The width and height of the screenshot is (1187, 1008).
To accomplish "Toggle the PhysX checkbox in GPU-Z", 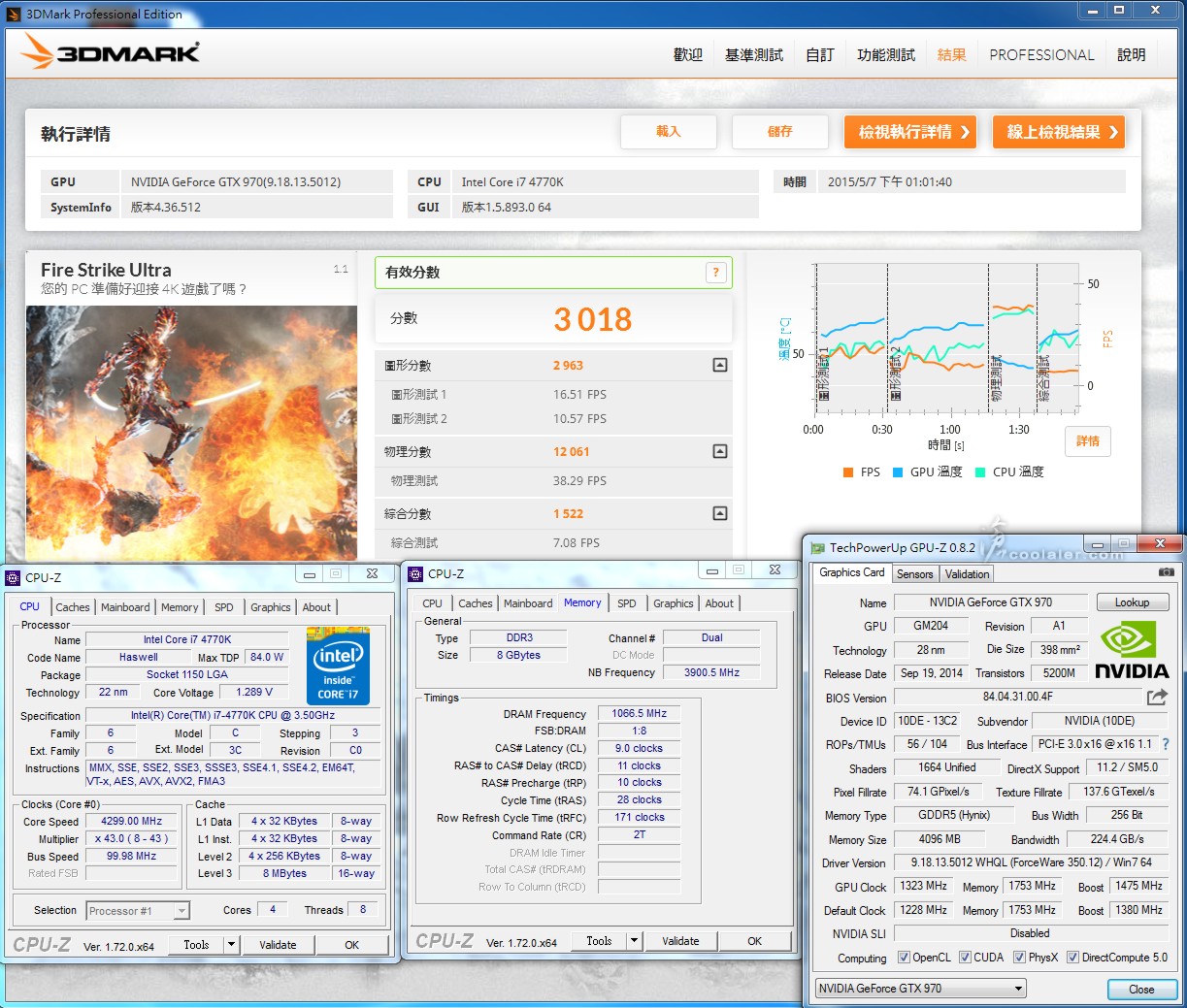I will [x=1019, y=958].
